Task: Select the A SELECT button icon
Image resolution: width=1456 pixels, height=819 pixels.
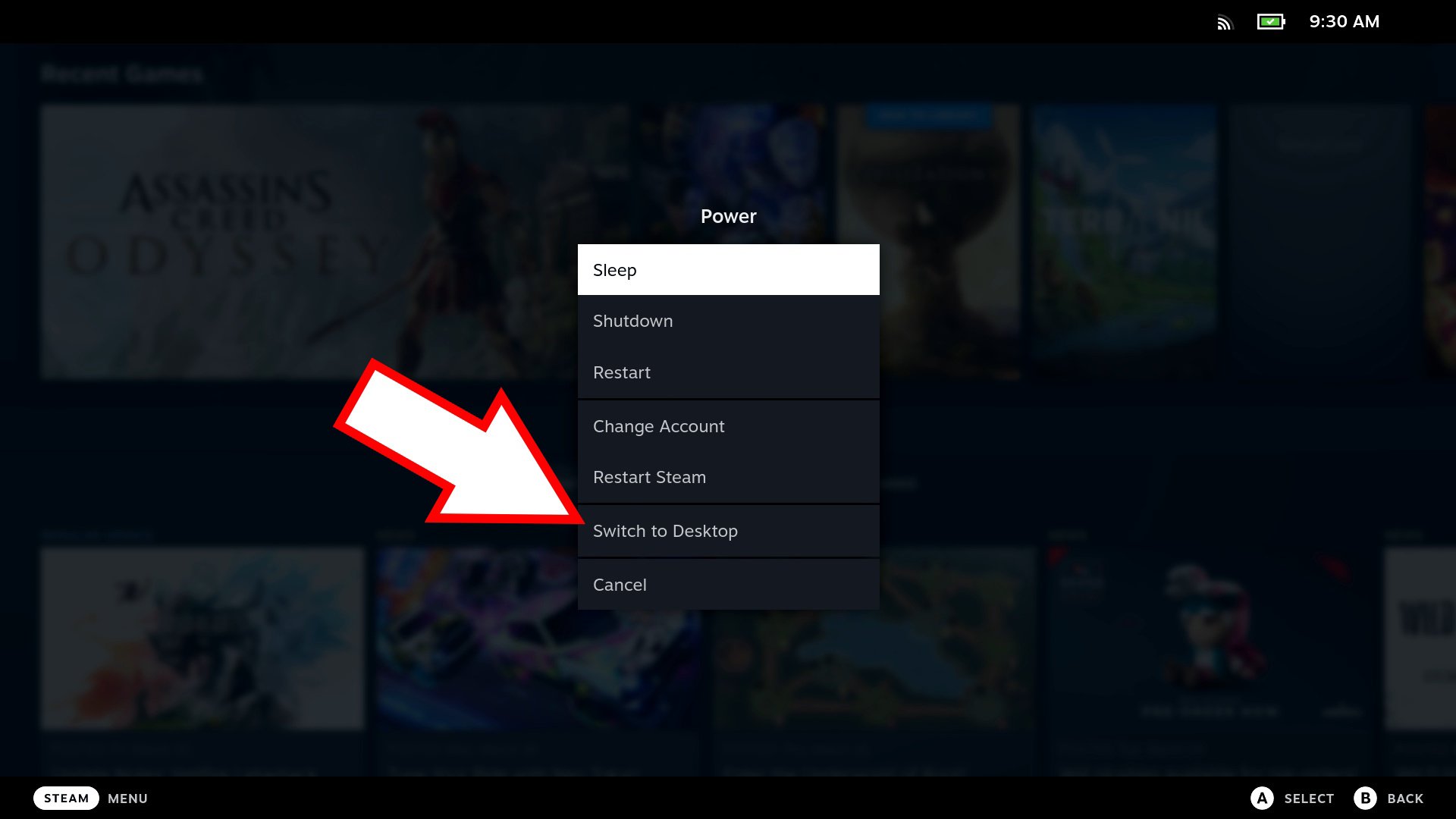Action: (x=1262, y=798)
